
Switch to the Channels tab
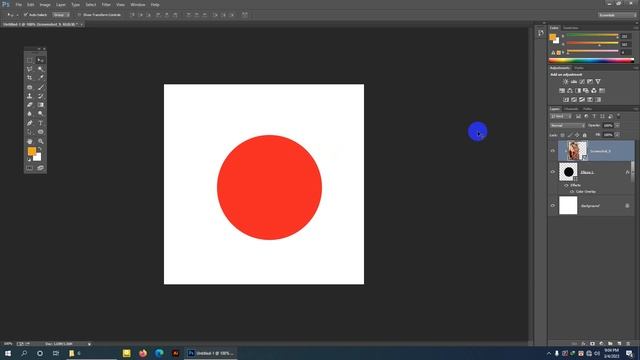[x=571, y=109]
